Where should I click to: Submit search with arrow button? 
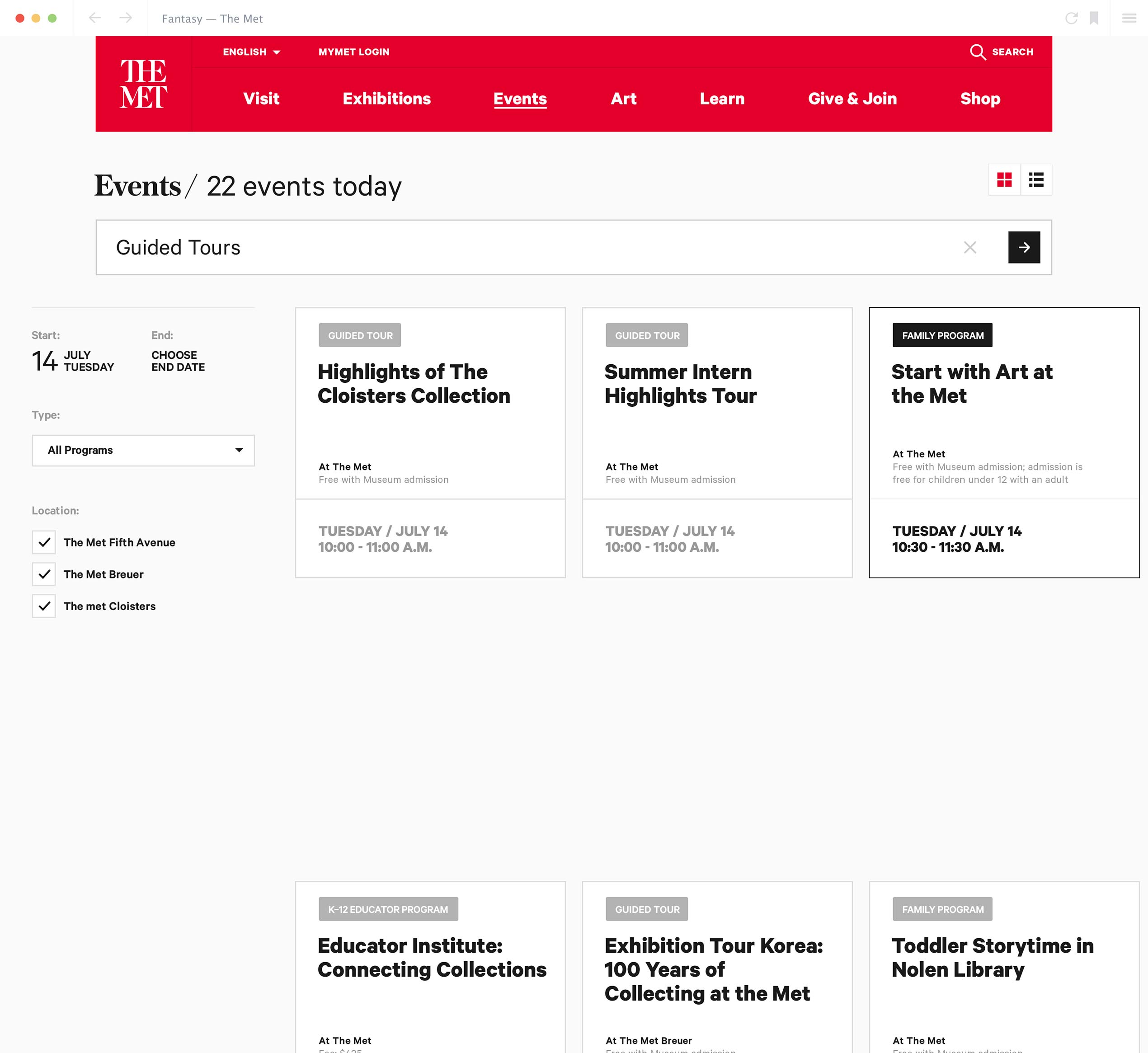pyautogui.click(x=1024, y=247)
